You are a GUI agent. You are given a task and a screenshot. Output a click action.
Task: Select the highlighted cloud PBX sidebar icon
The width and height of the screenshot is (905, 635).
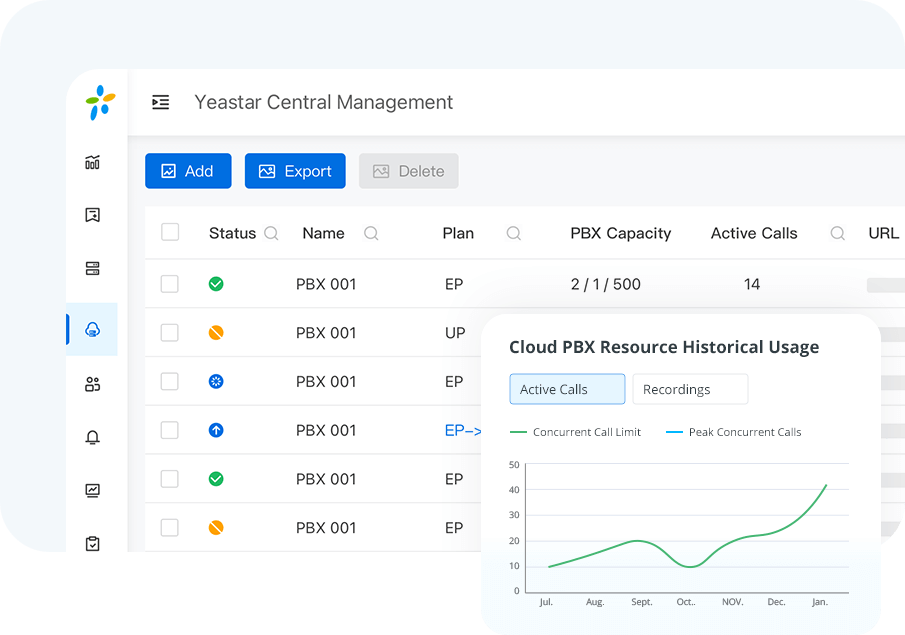pos(92,330)
